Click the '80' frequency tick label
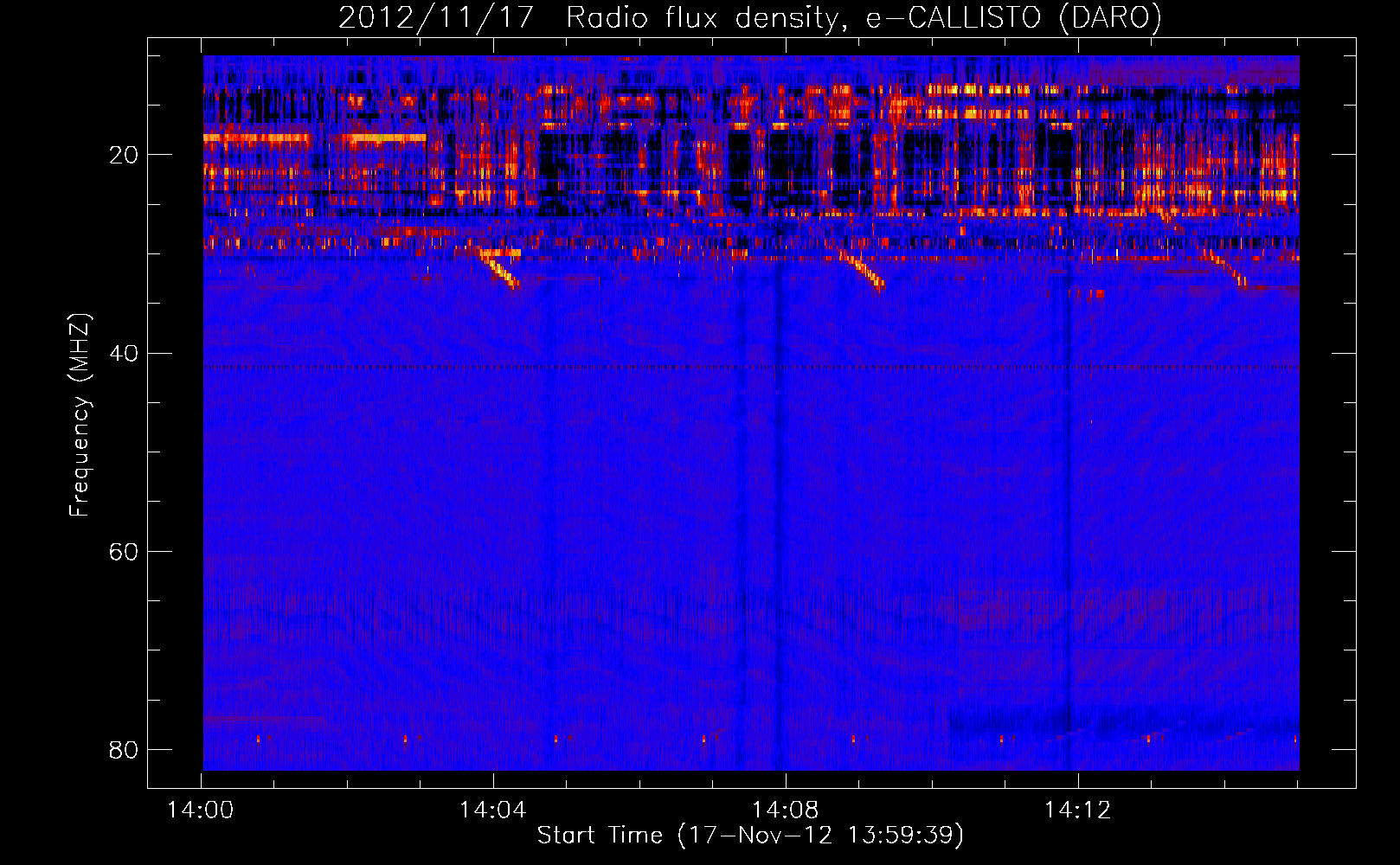The height and width of the screenshot is (865, 1400). (x=124, y=749)
